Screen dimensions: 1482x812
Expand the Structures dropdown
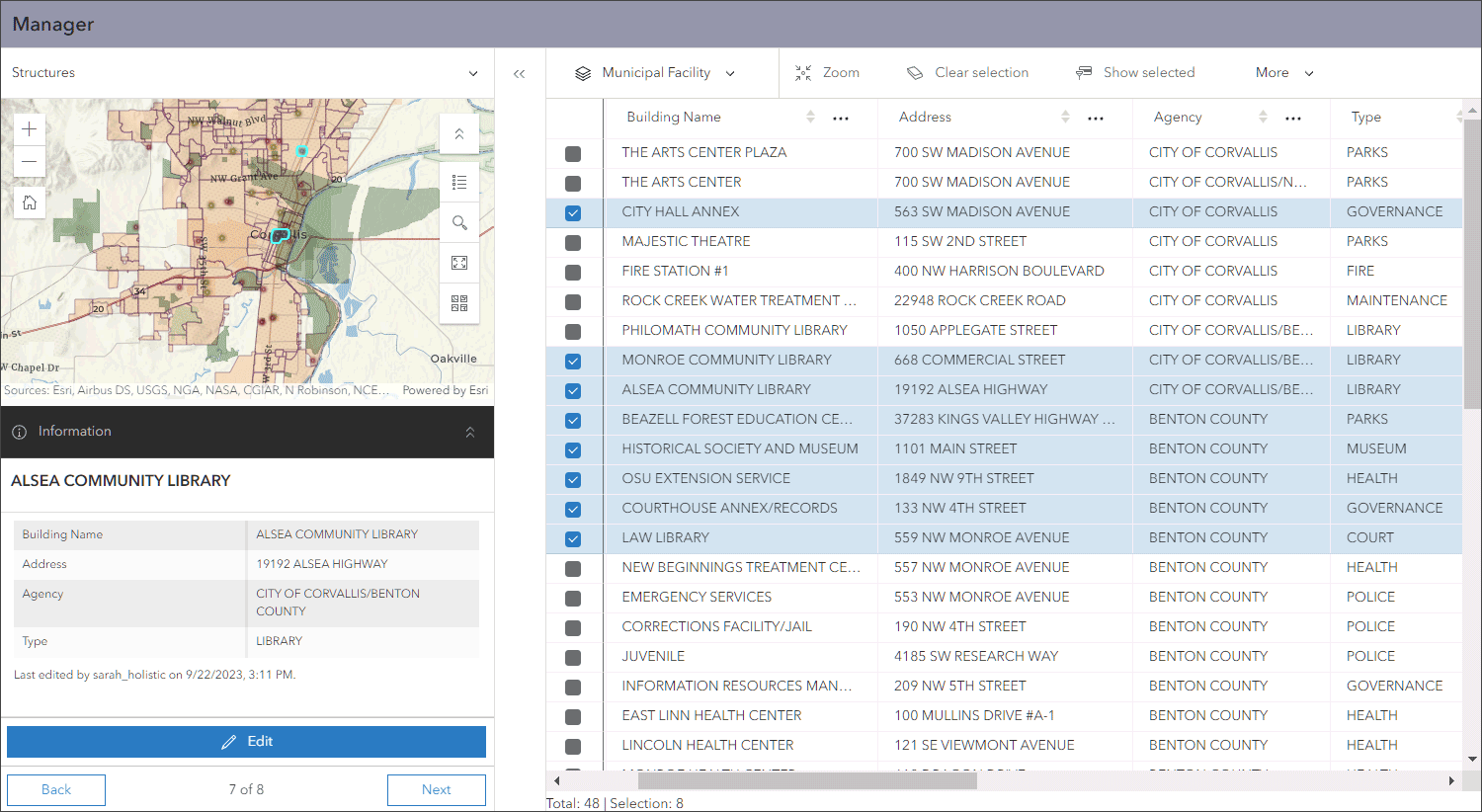[472, 73]
